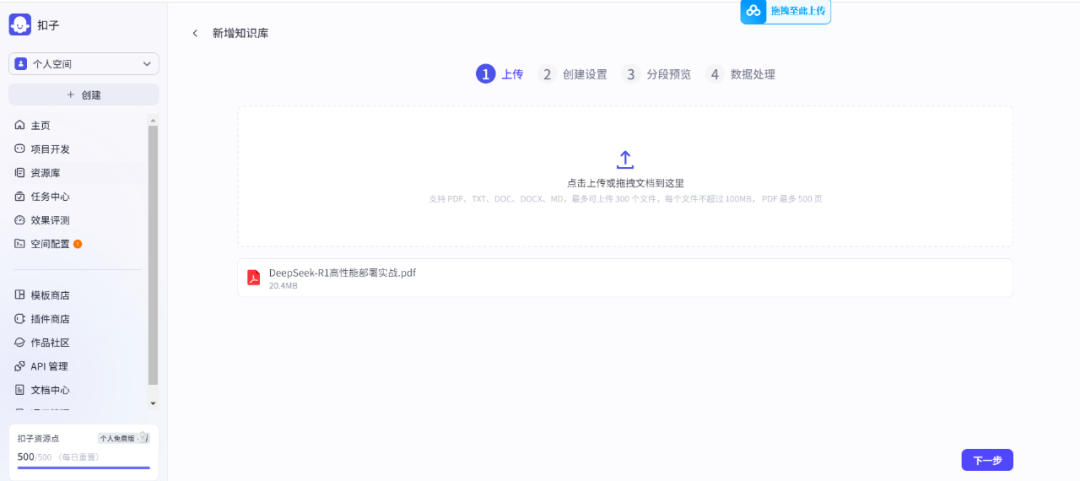The width and height of the screenshot is (1080, 481).
Task: Click the upload arrow icon
Action: pos(625,160)
